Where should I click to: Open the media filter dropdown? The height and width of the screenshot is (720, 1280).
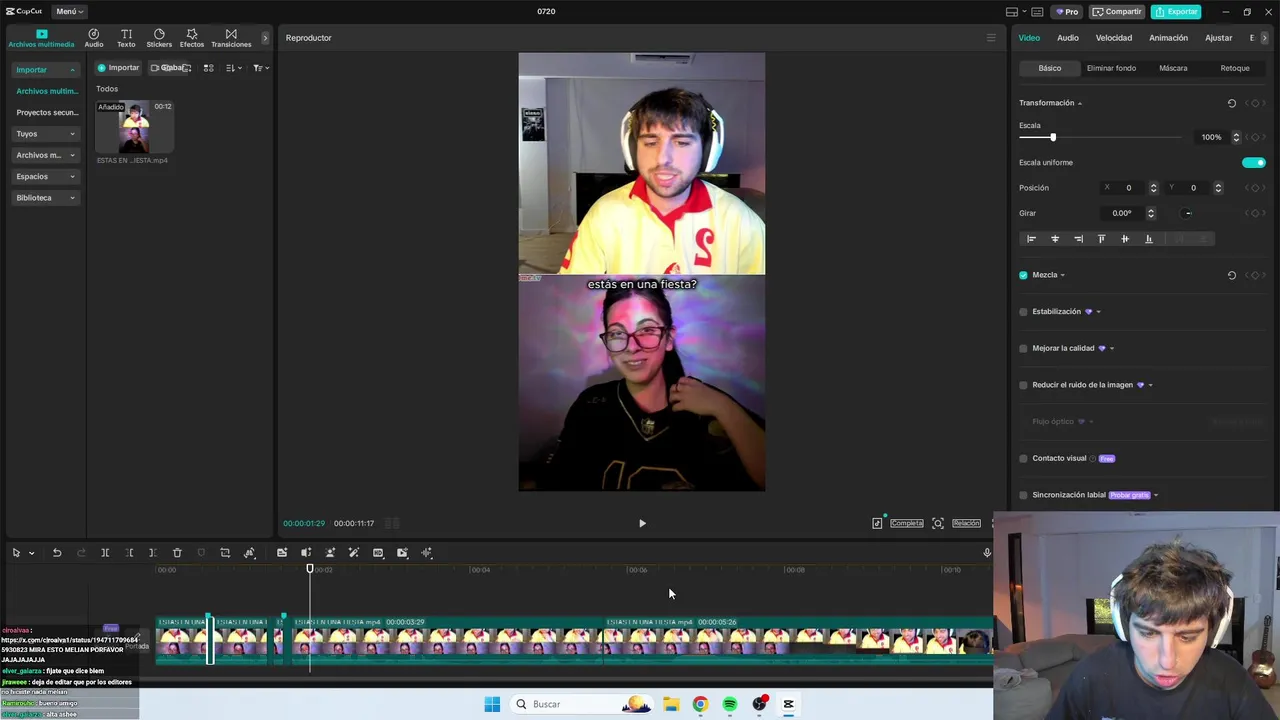(x=260, y=68)
